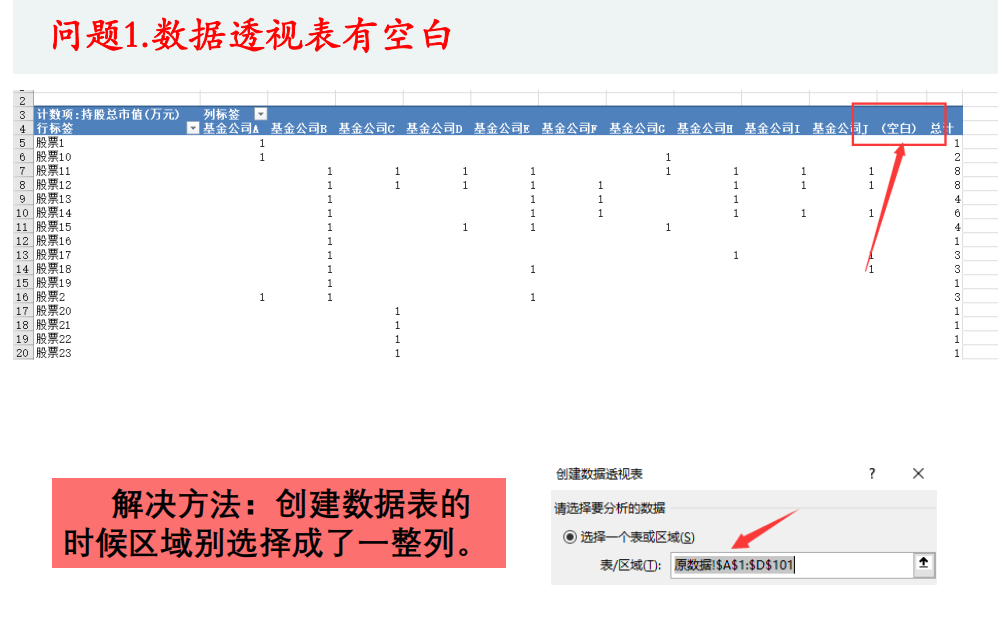Click the 基金公司C column header
Screen dimensions: 1007x621
tap(366, 129)
